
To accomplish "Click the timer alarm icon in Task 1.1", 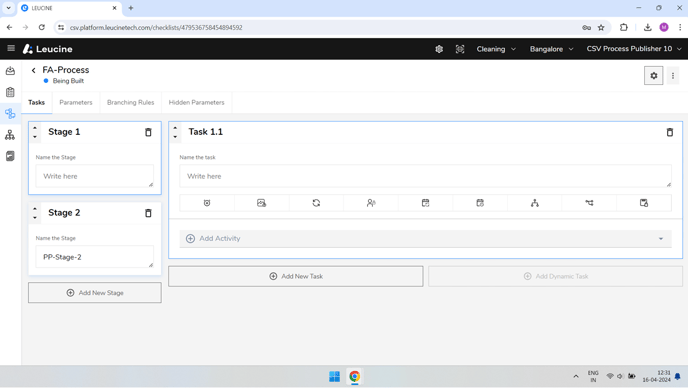I will 207,203.
